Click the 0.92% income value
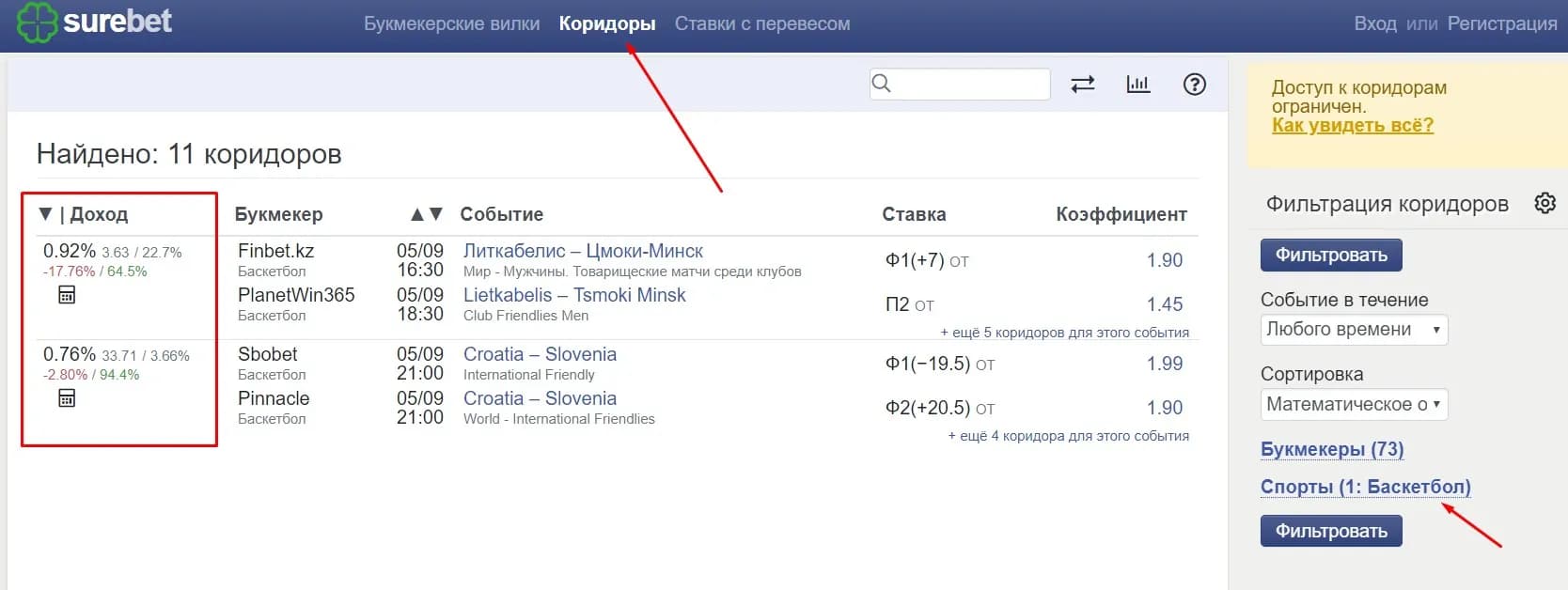Viewport: 1568px width, 590px height. [70, 251]
